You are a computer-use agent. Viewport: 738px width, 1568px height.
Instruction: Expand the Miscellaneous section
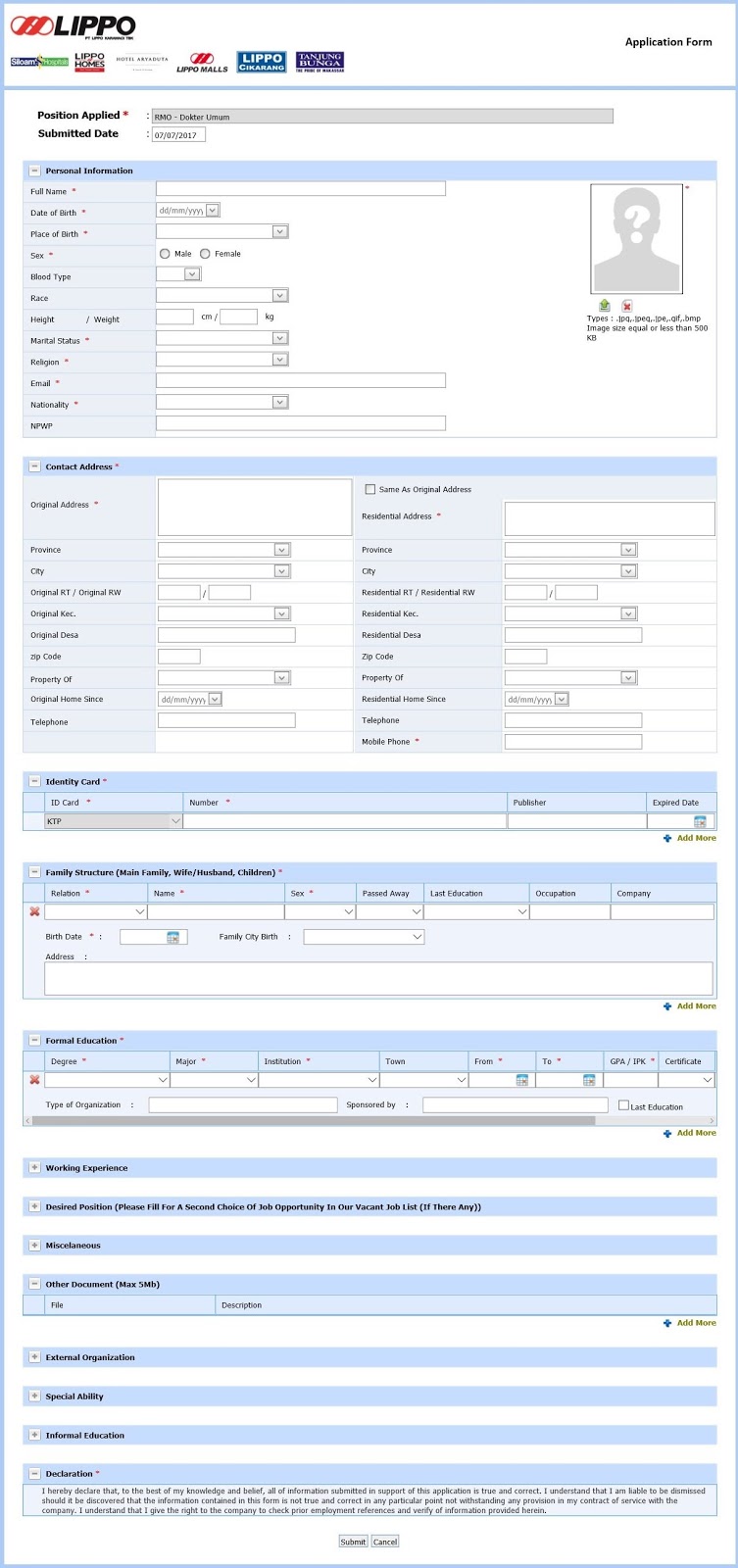point(34,1246)
